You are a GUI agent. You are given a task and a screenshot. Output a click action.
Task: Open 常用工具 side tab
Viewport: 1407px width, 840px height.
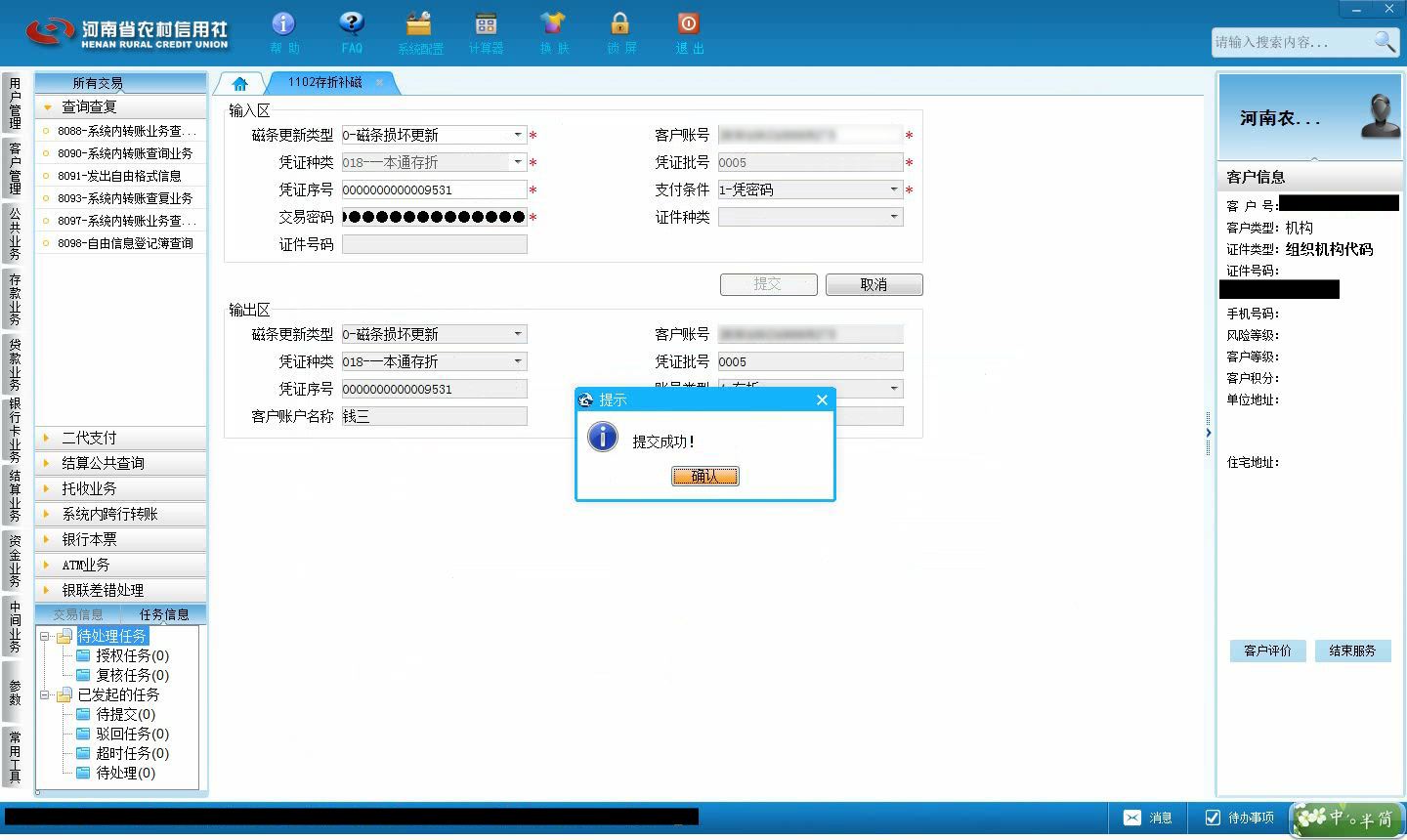coord(15,756)
